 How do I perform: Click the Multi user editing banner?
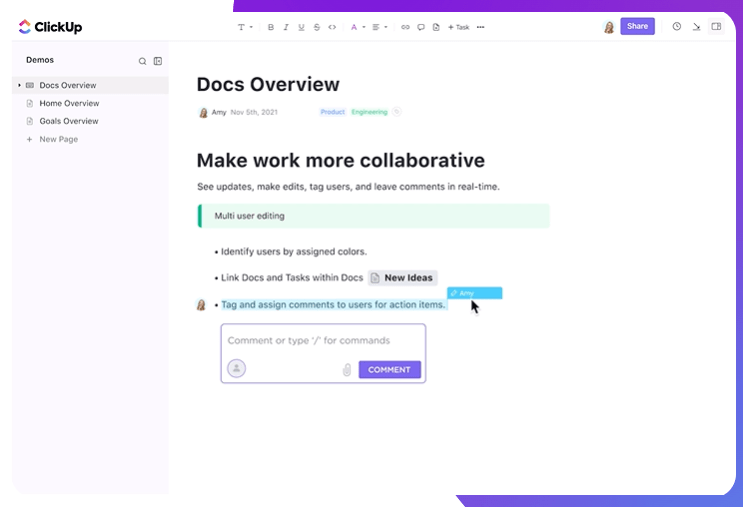[x=373, y=216]
